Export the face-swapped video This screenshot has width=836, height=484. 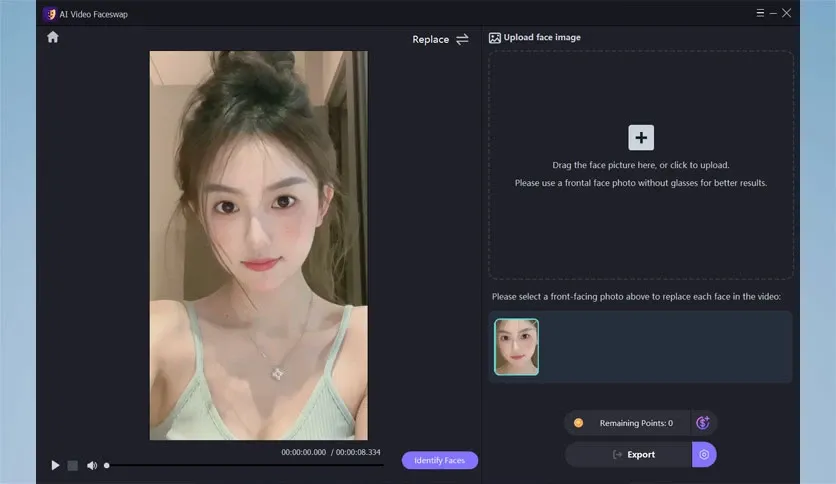pos(629,455)
